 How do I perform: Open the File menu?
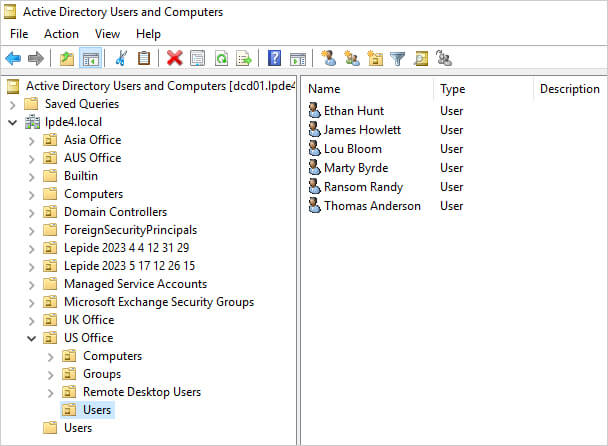pyautogui.click(x=19, y=34)
